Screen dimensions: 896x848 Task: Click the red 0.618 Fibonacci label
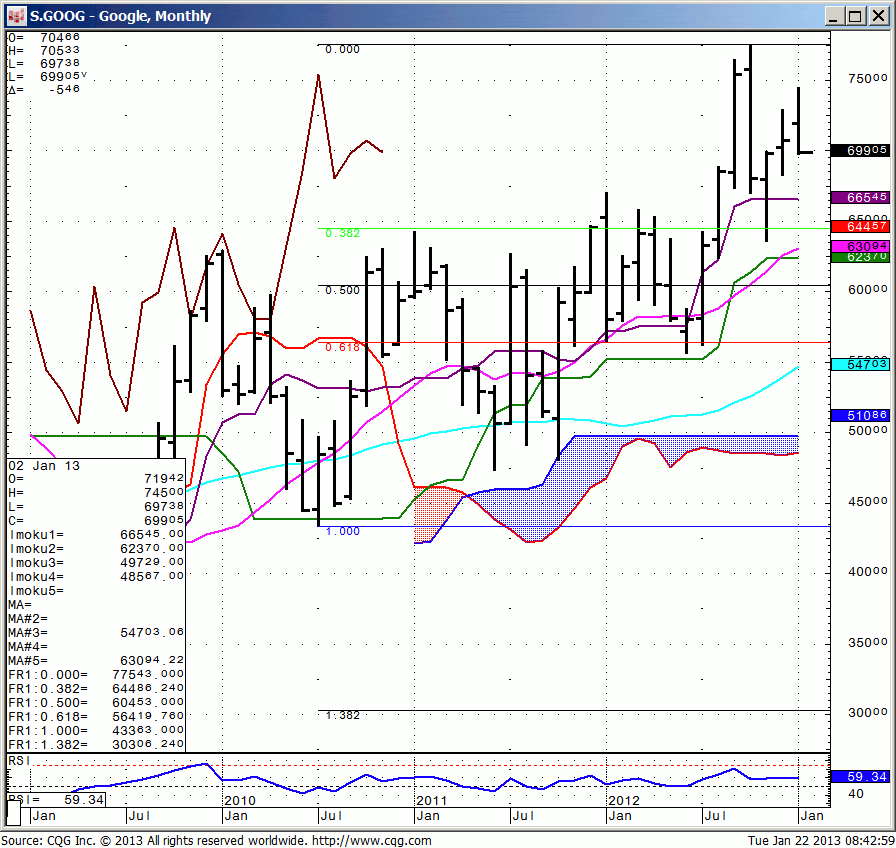click(342, 347)
